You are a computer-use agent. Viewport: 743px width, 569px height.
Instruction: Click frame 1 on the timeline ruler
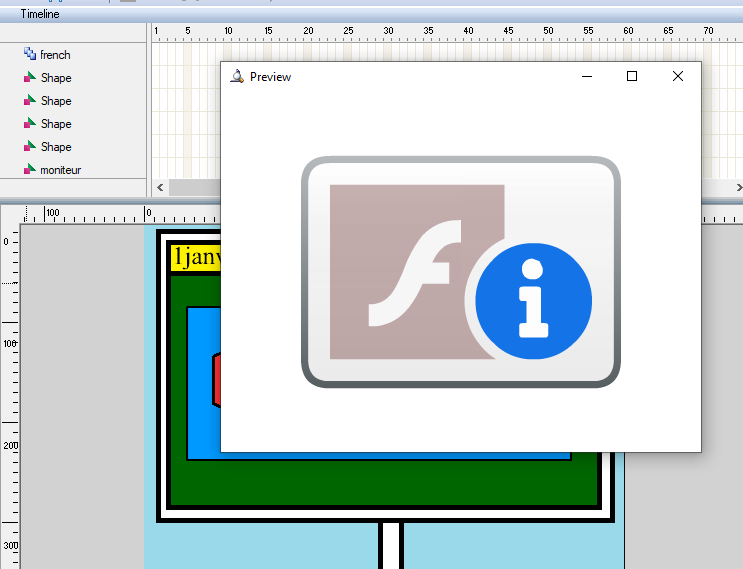pyautogui.click(x=156, y=31)
